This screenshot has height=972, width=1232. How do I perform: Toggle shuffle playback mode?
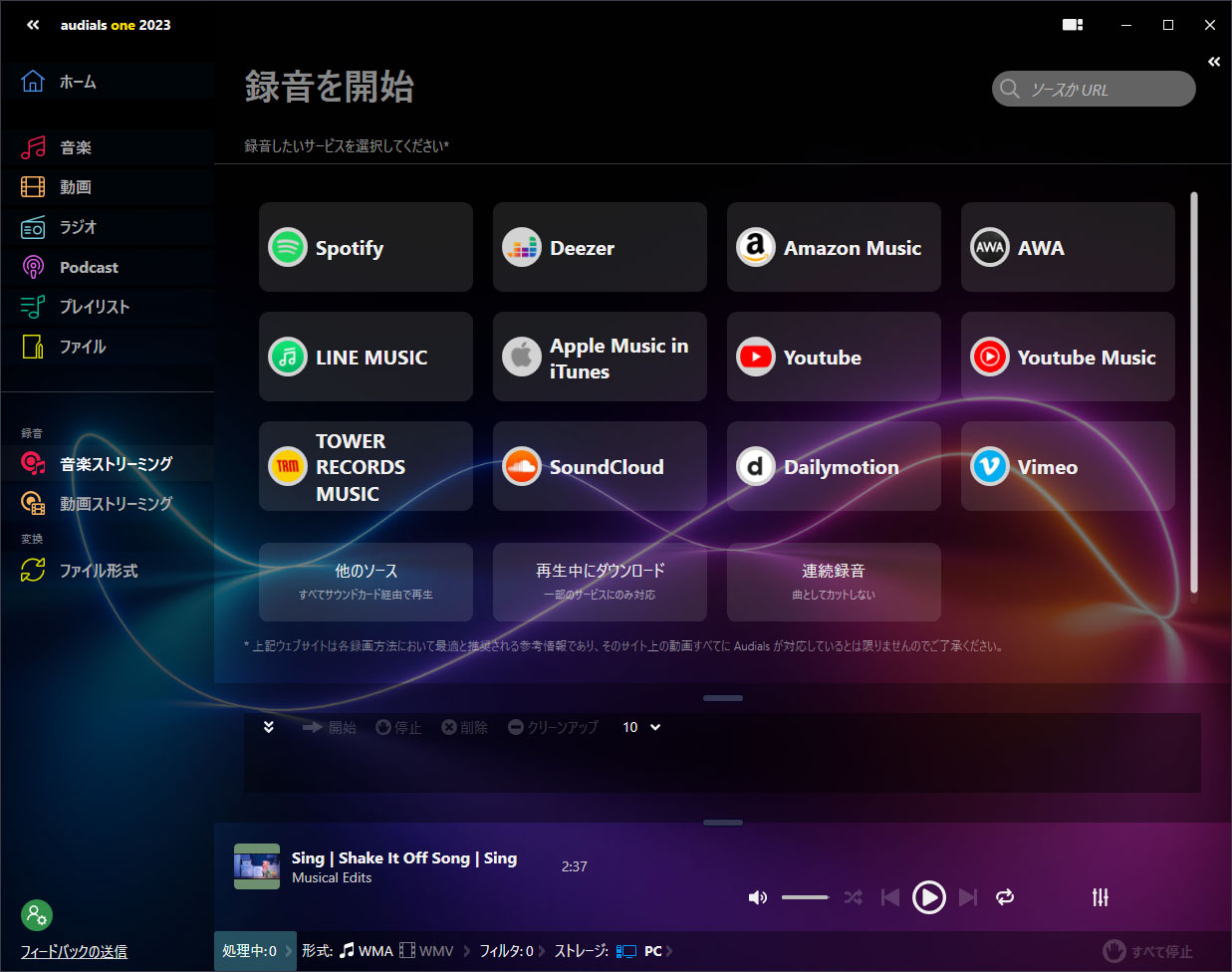[853, 897]
